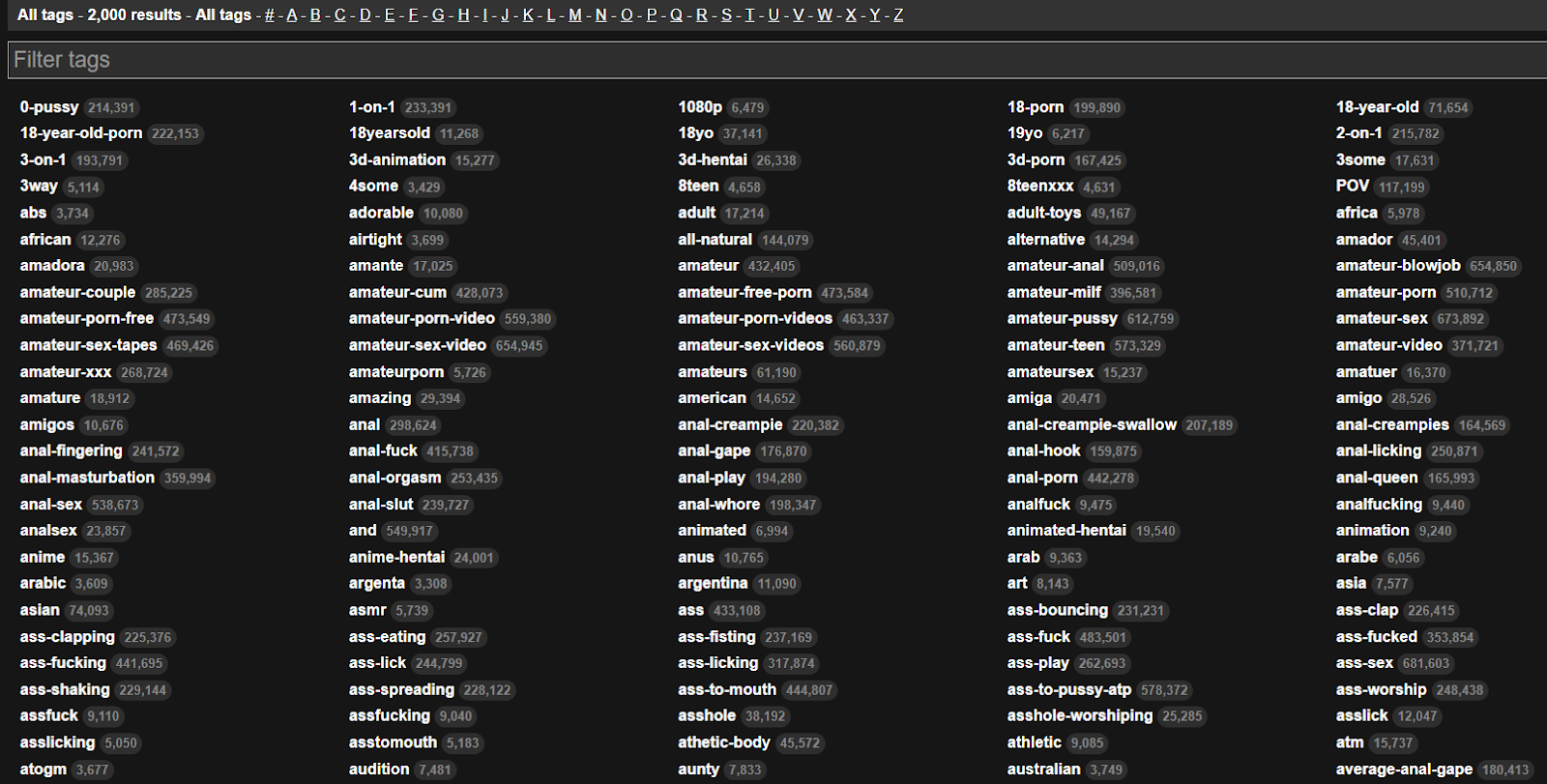1547x784 pixels.
Task: Jump to tags starting with D
Action: (x=365, y=15)
